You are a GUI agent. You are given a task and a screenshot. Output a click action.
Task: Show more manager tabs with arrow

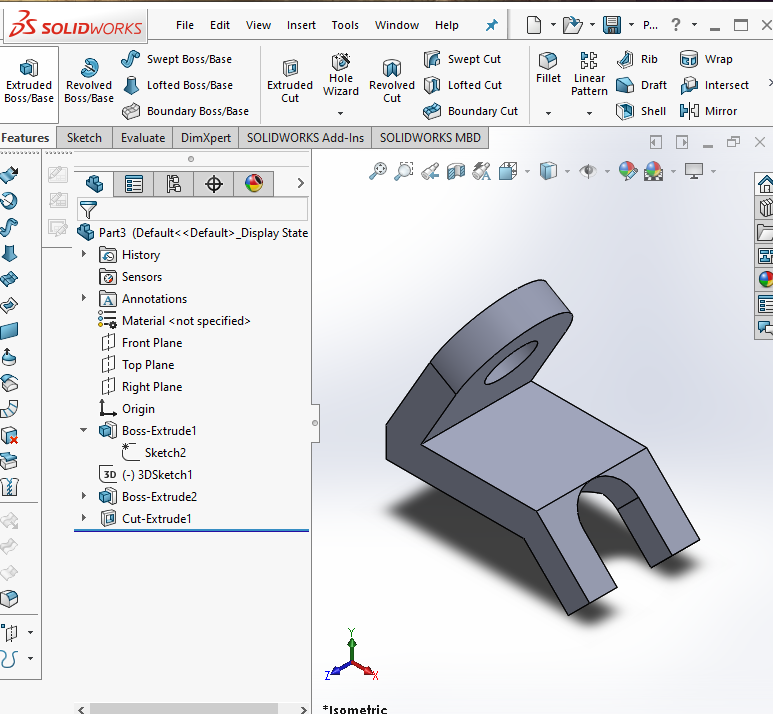point(301,183)
